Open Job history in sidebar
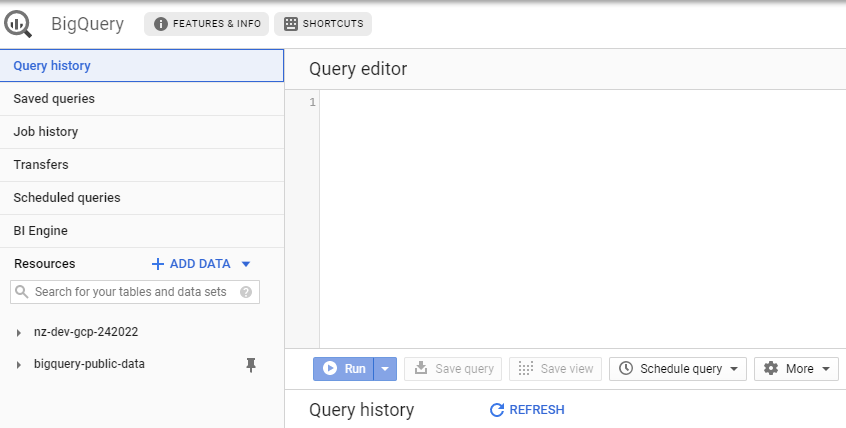 [142, 132]
